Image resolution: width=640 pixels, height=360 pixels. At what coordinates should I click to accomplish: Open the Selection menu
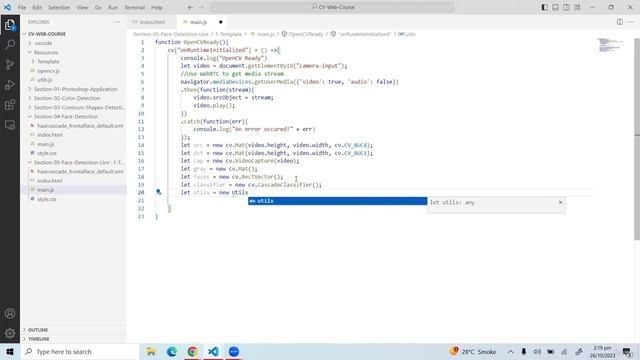59,7
